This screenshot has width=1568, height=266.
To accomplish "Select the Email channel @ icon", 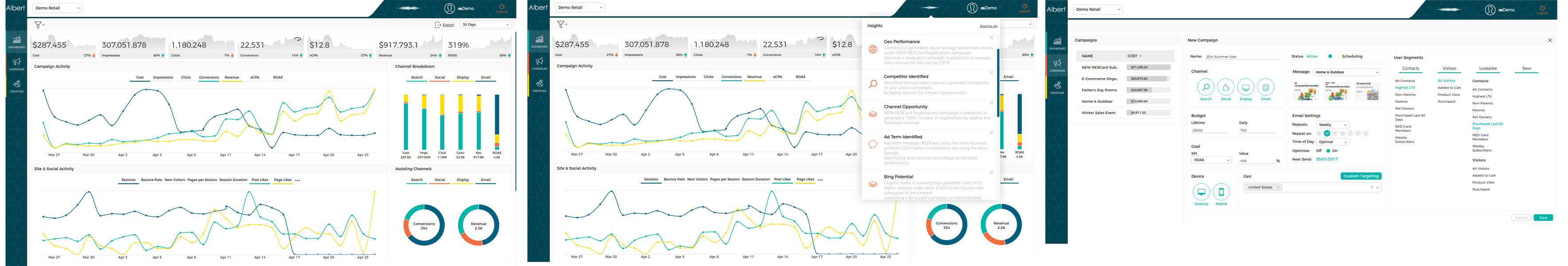I will (x=1266, y=87).
